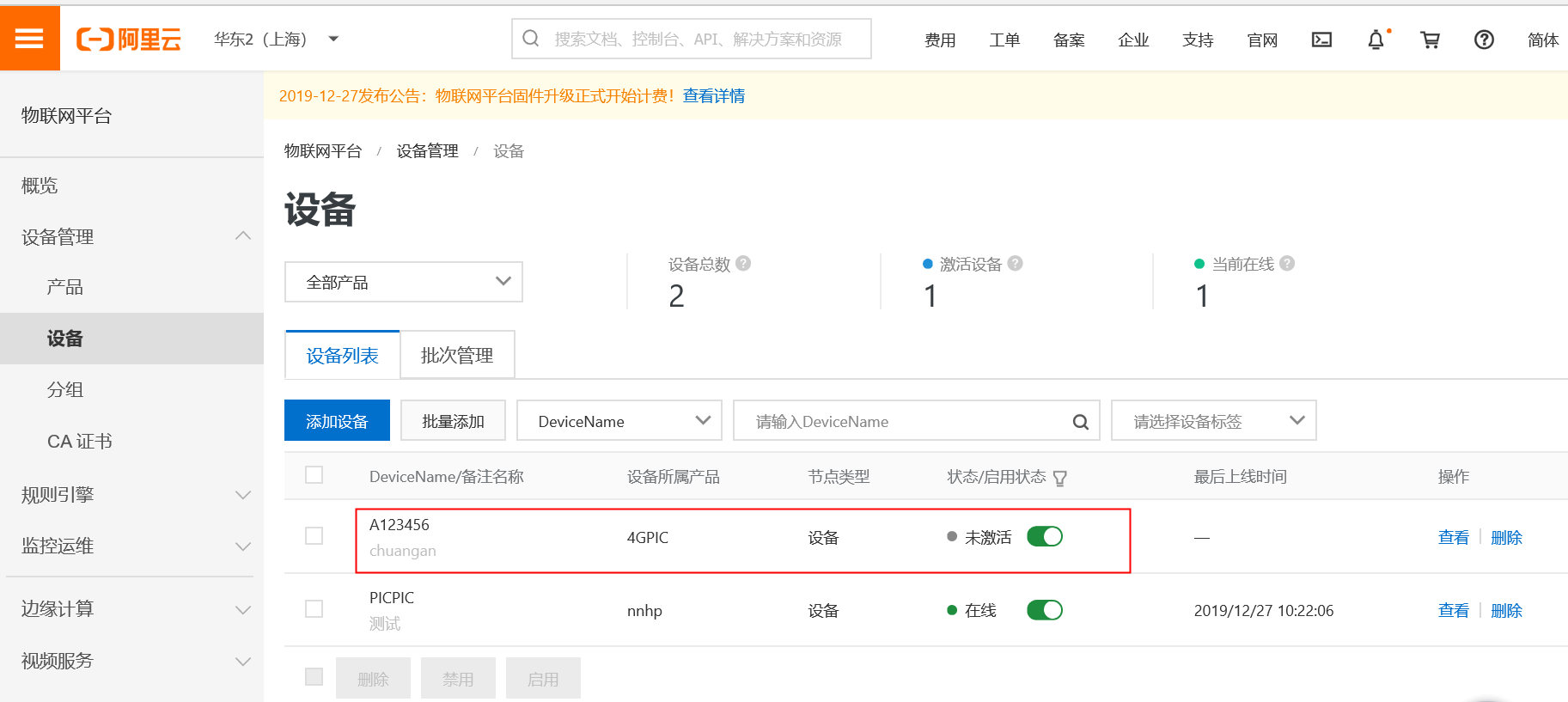Open the notification bell
Viewport: 1568px width, 702px height.
1376,40
